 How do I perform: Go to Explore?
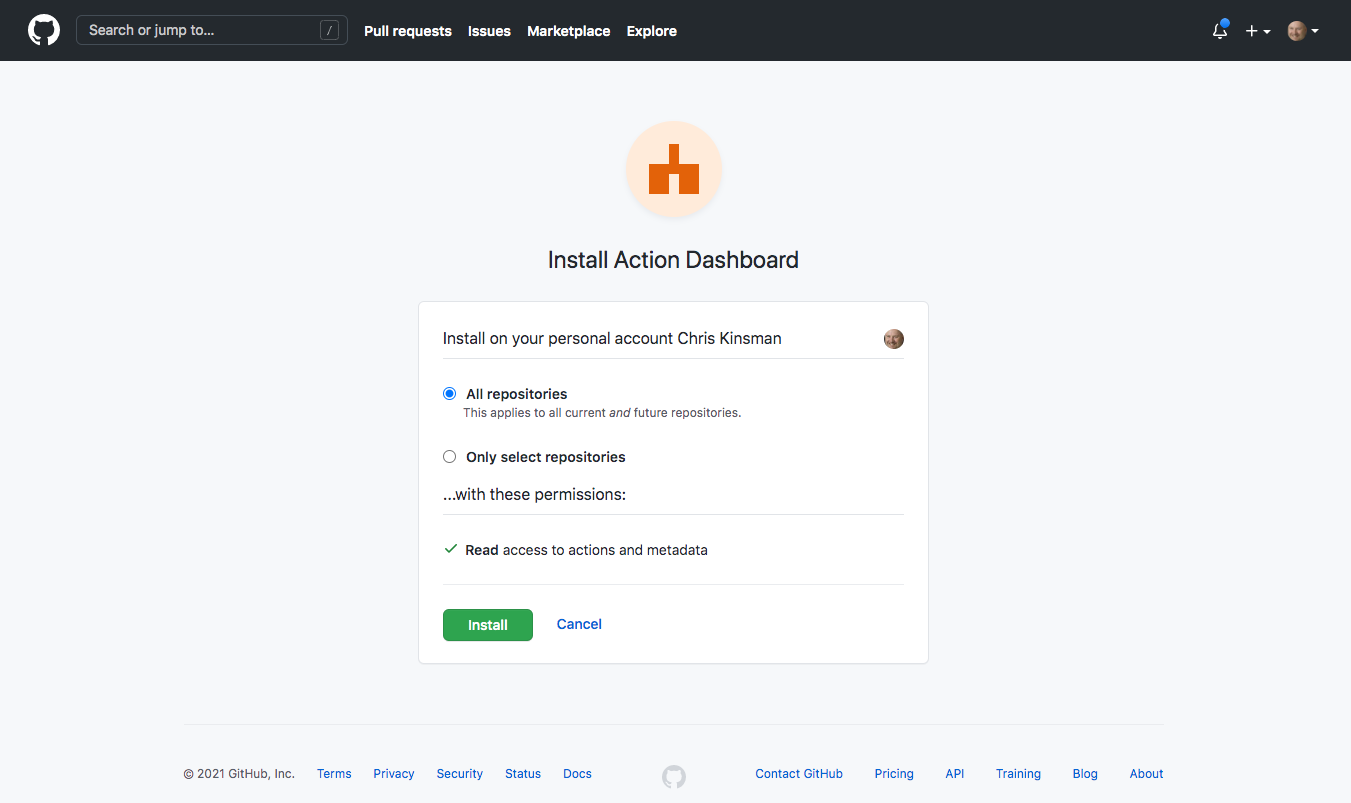coord(652,31)
